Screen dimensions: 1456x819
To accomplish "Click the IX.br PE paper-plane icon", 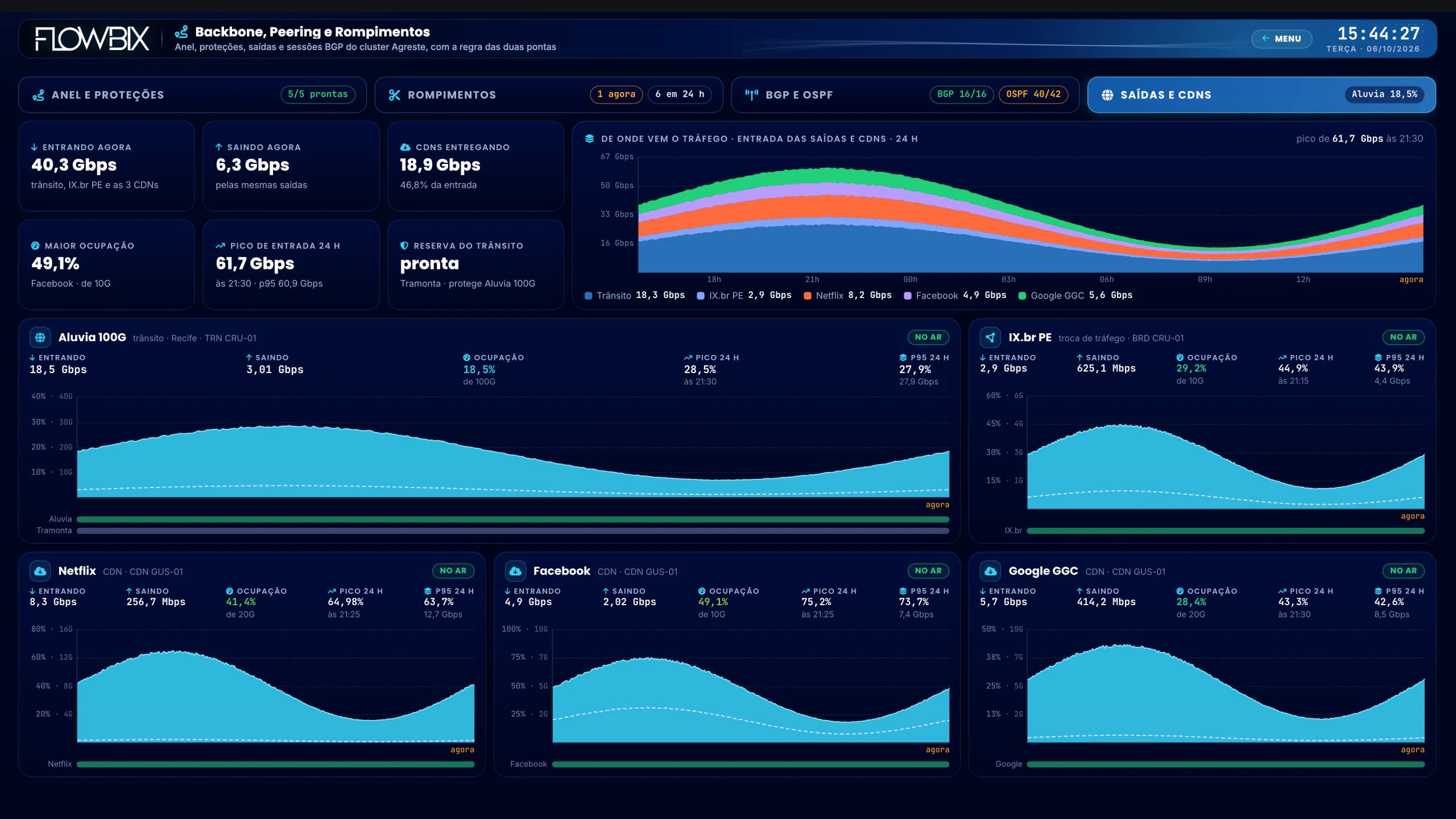I will tap(990, 337).
